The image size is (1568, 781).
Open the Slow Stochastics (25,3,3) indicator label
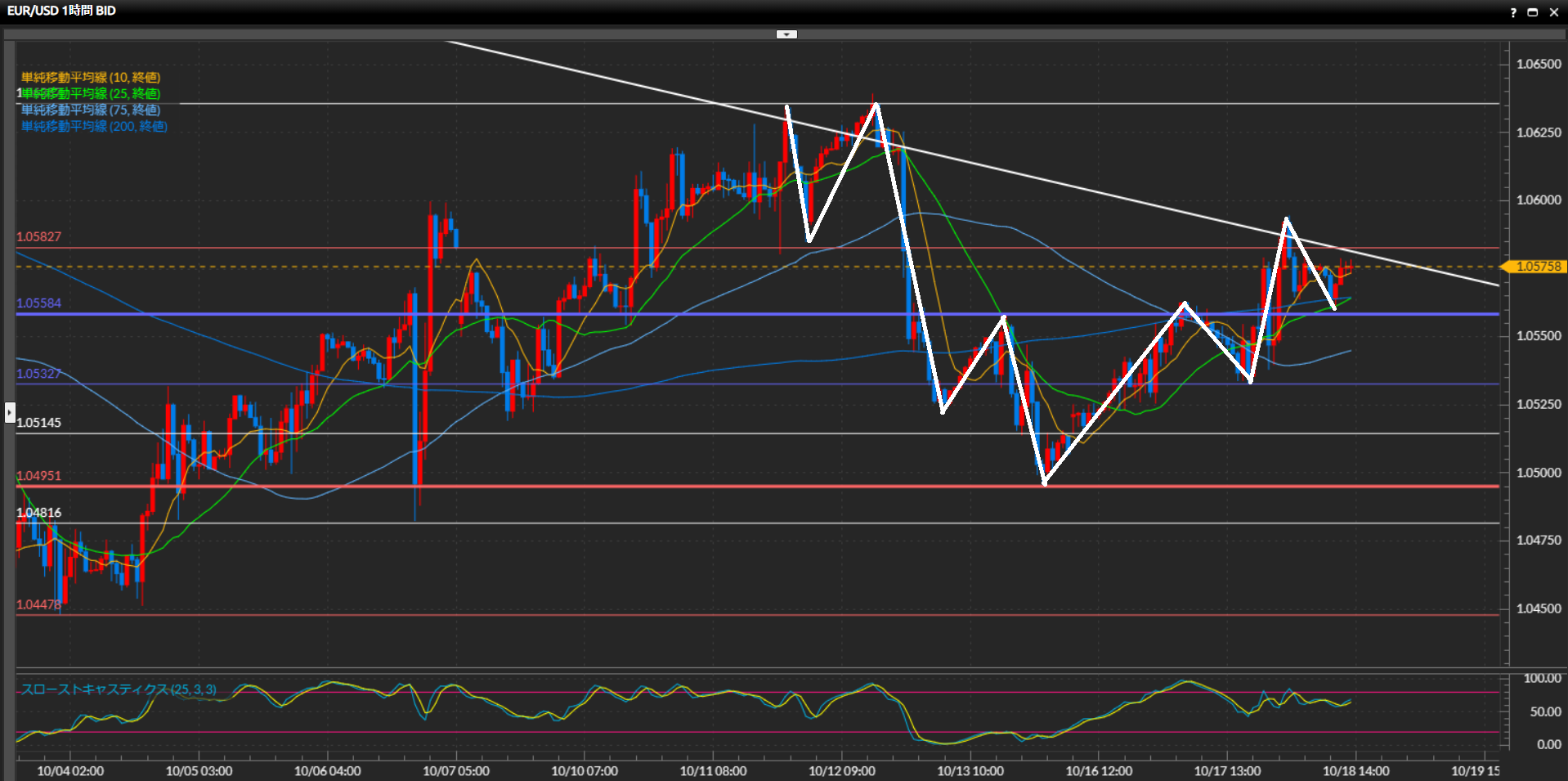tap(119, 689)
